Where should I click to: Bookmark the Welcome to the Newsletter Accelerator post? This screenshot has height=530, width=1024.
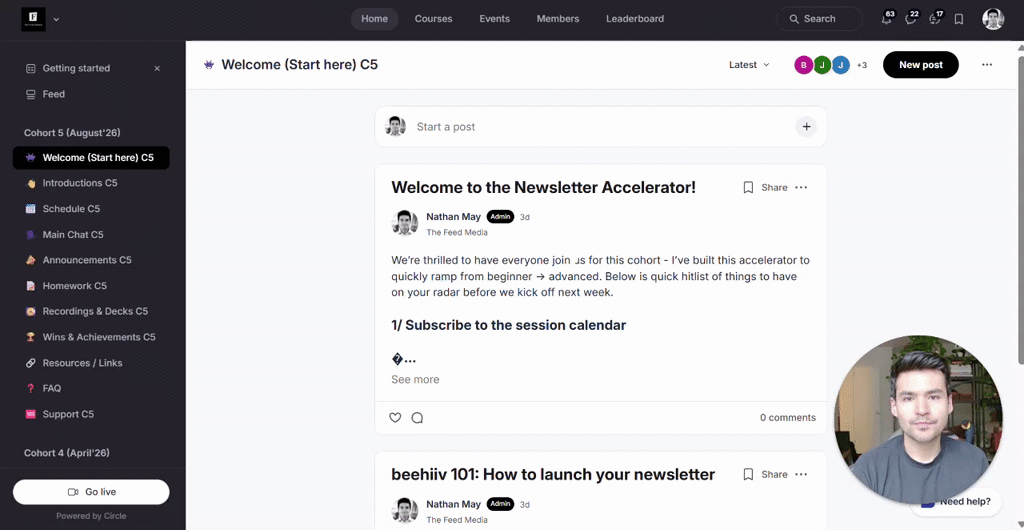(x=748, y=187)
